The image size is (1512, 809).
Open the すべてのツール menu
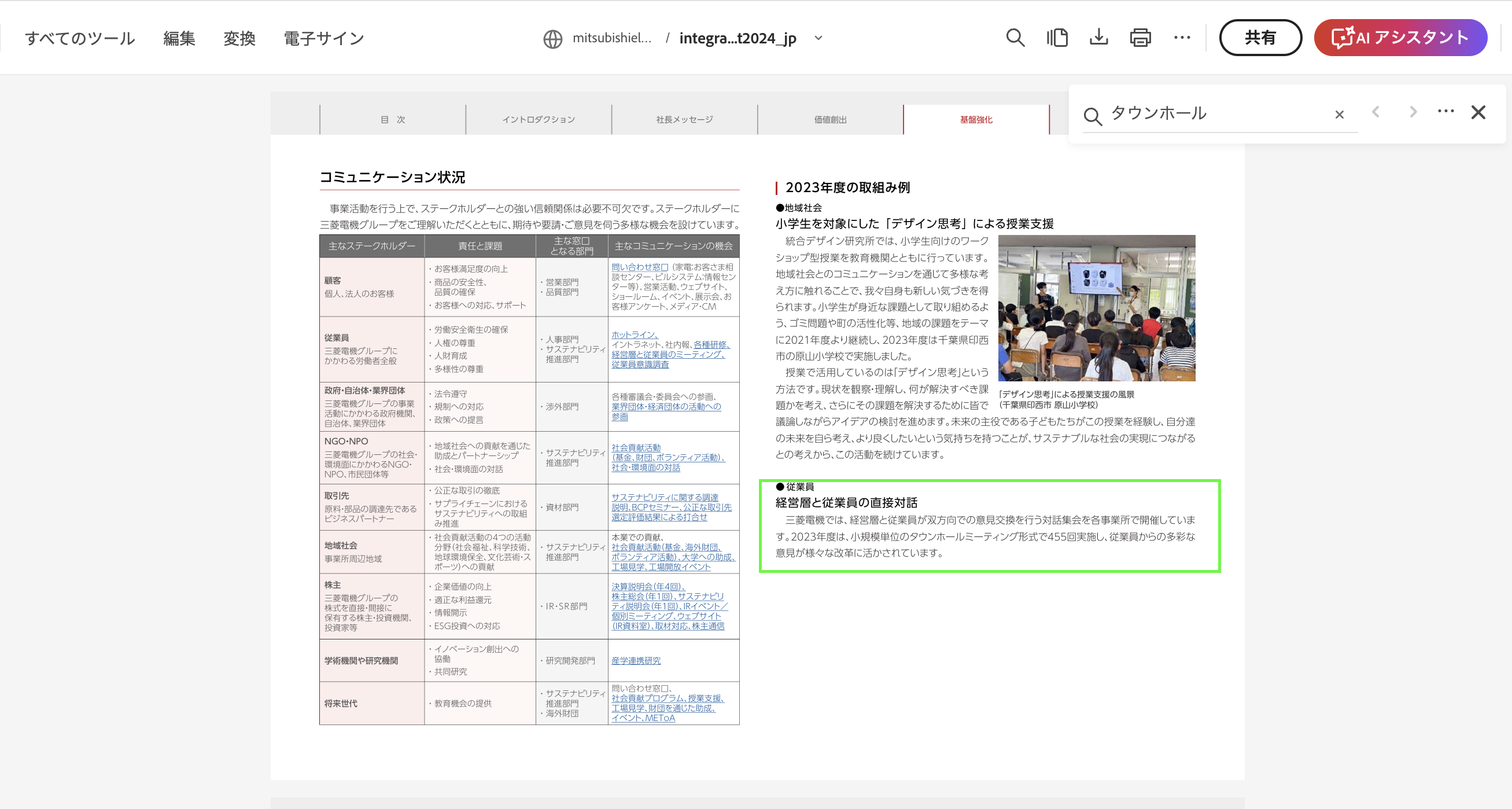pos(80,39)
